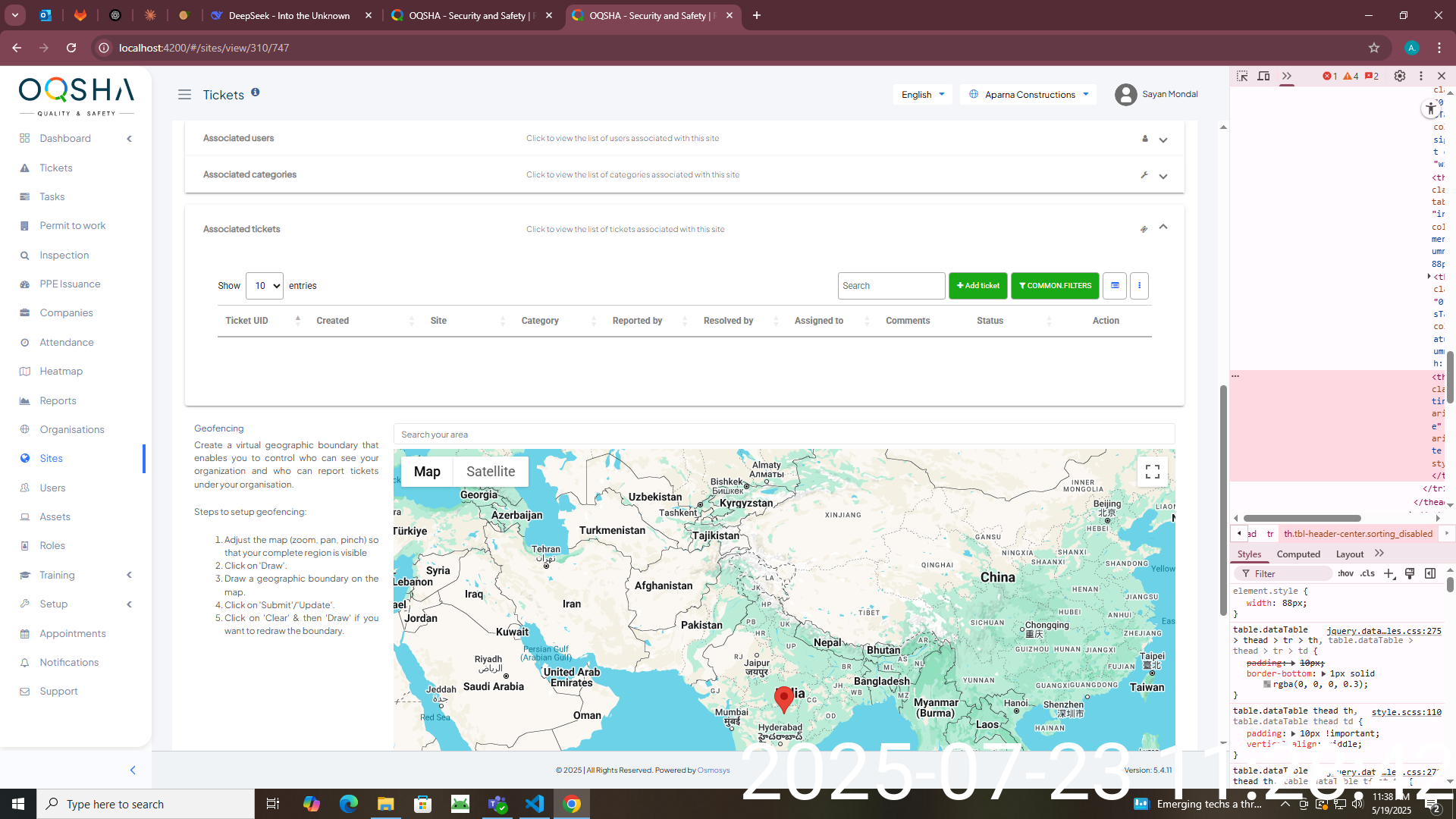The image size is (1456, 819).
Task: Open Visual Studio Code from the taskbar
Action: coord(535,804)
